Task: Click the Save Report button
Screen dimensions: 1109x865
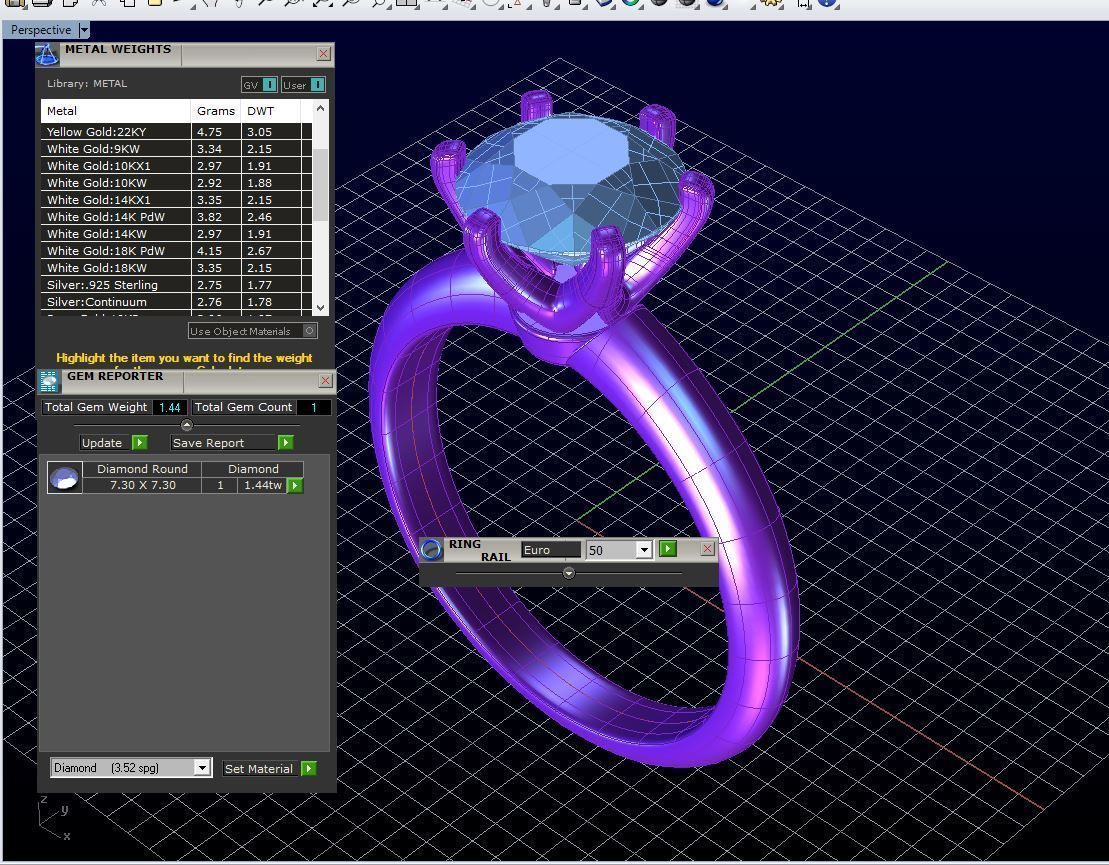Action: (x=232, y=443)
